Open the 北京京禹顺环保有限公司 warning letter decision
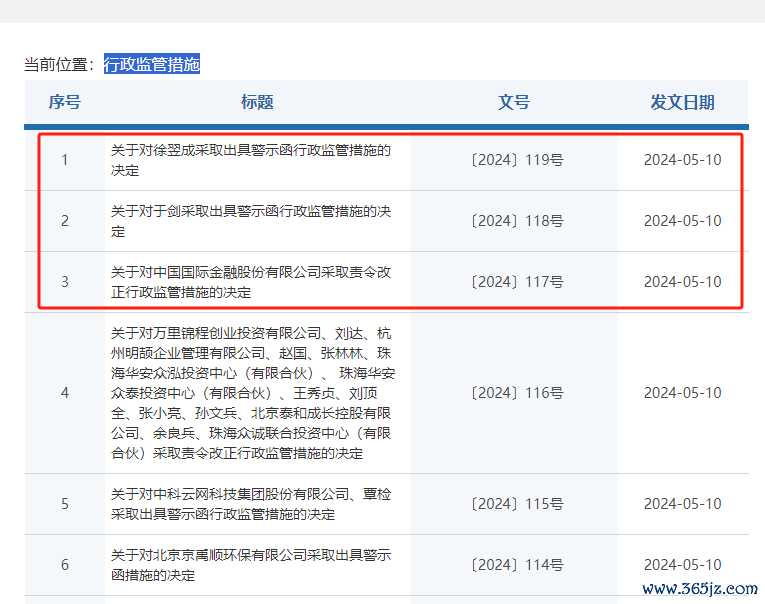 250,565
